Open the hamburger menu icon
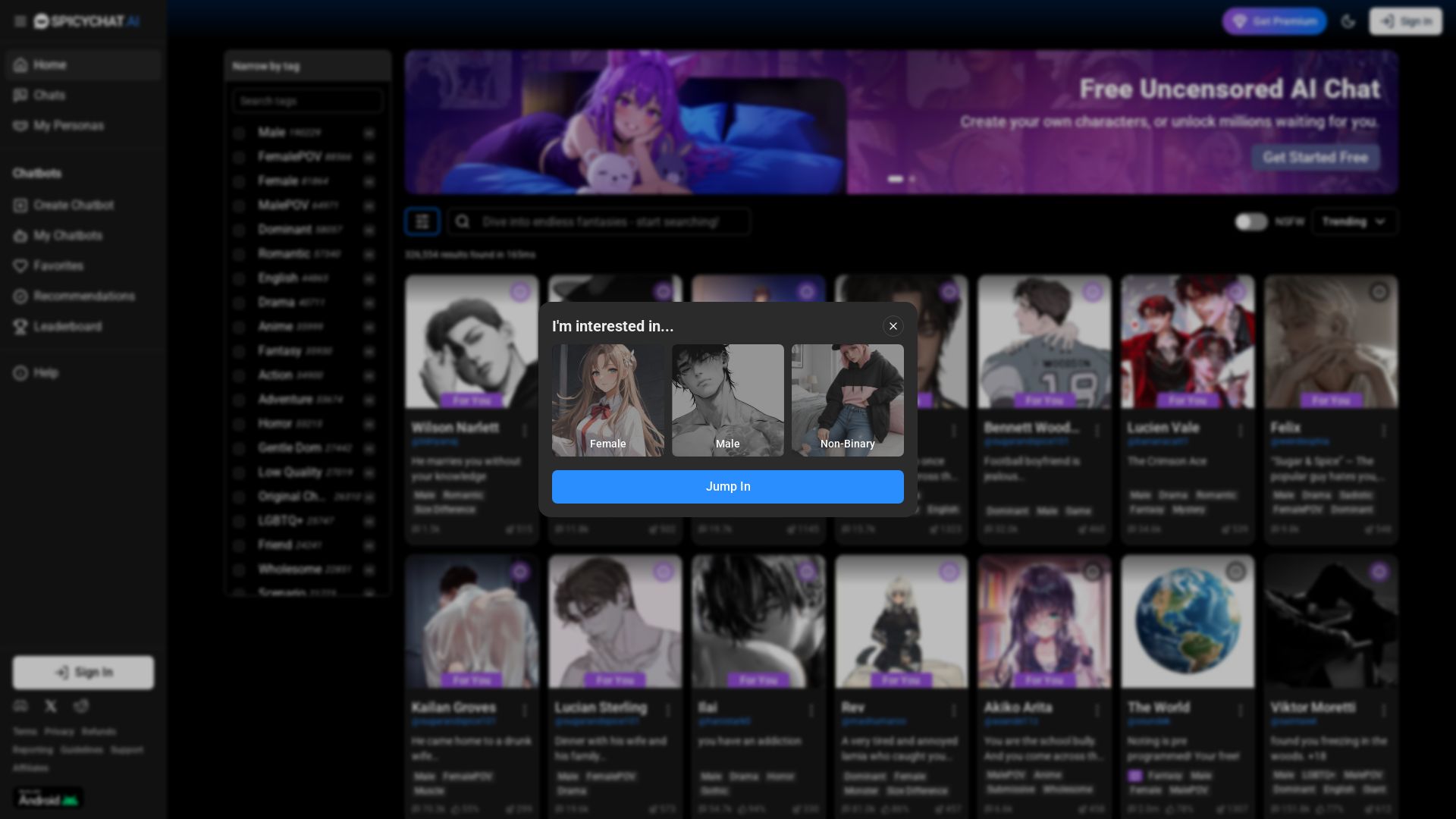 pos(20,21)
